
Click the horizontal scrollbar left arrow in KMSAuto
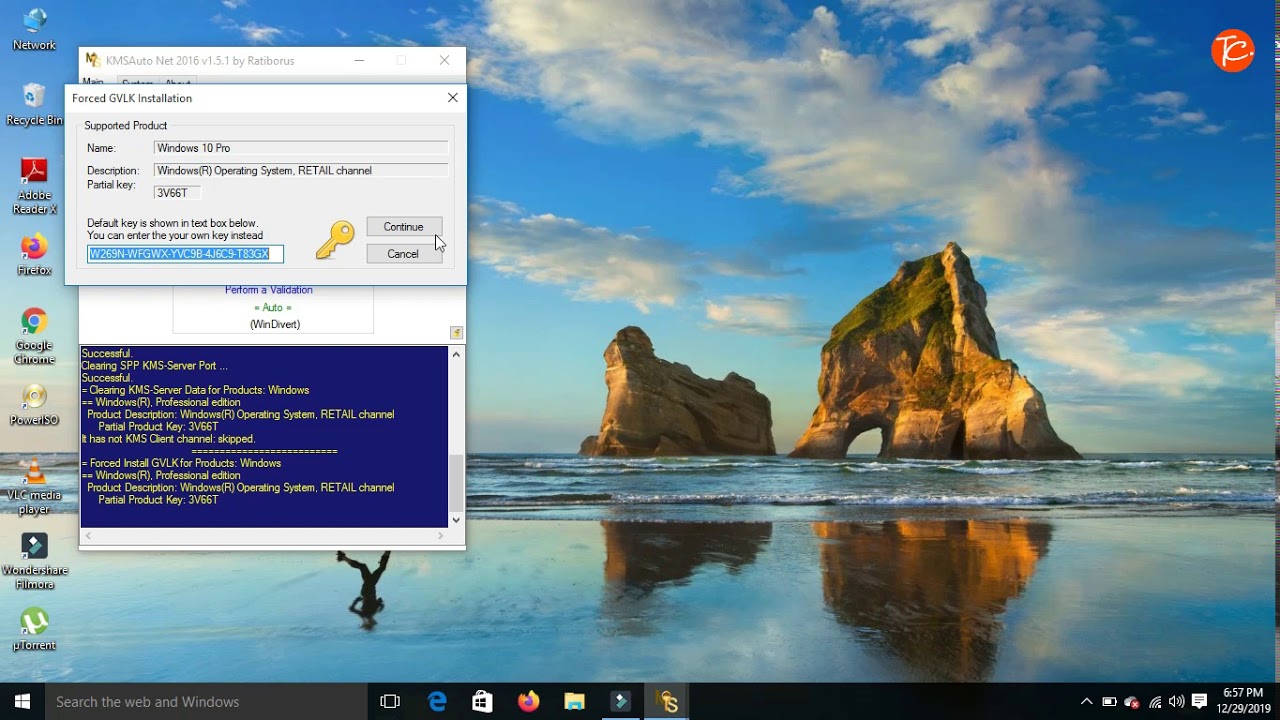coord(88,536)
